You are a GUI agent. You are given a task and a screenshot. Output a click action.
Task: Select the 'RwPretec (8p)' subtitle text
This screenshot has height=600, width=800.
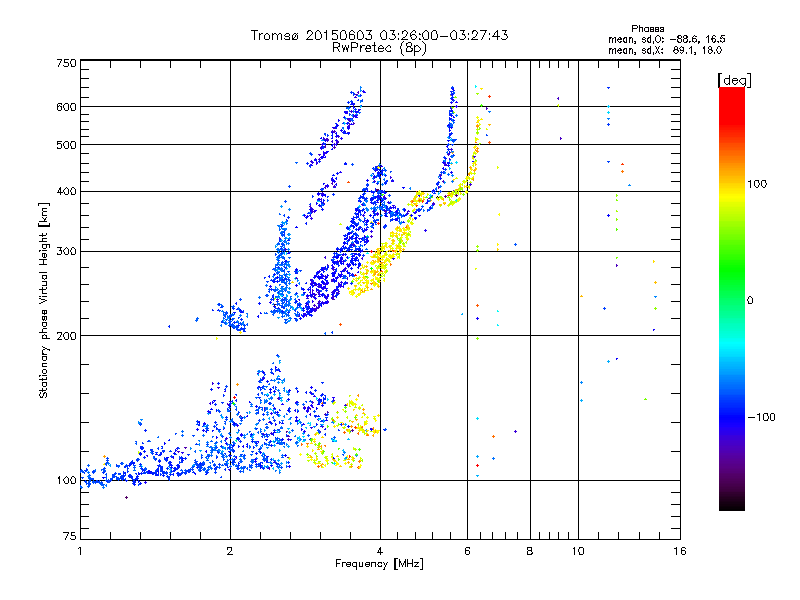[379, 48]
